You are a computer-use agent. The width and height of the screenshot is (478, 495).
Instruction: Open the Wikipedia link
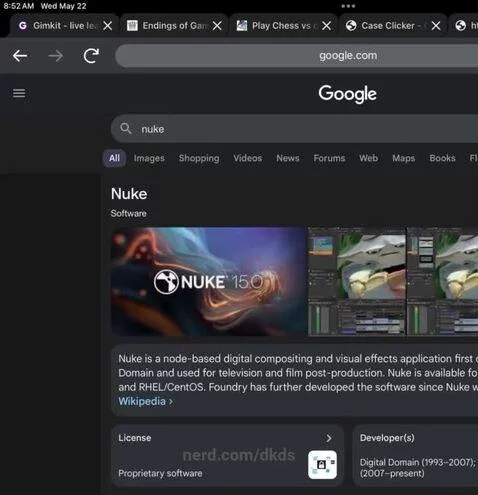[145, 401]
